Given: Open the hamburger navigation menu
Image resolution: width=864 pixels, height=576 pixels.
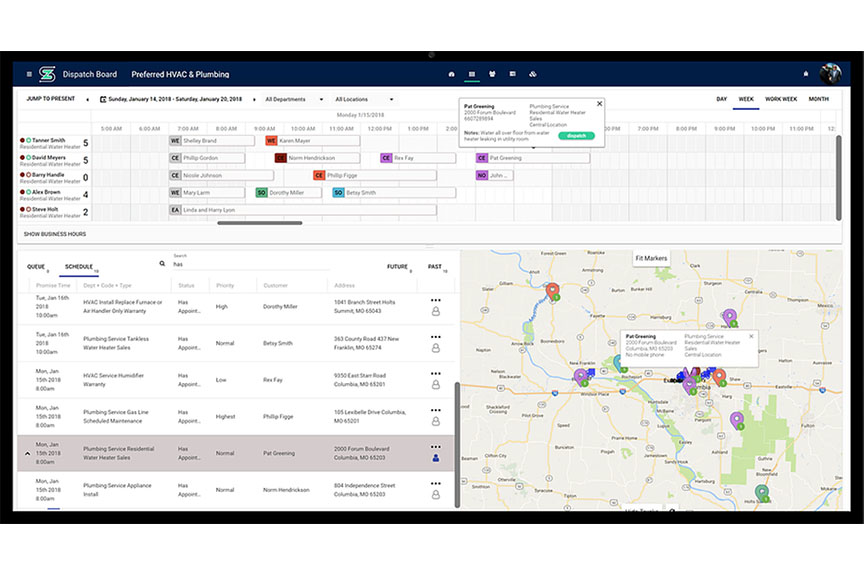Looking at the screenshot, I should [29, 74].
